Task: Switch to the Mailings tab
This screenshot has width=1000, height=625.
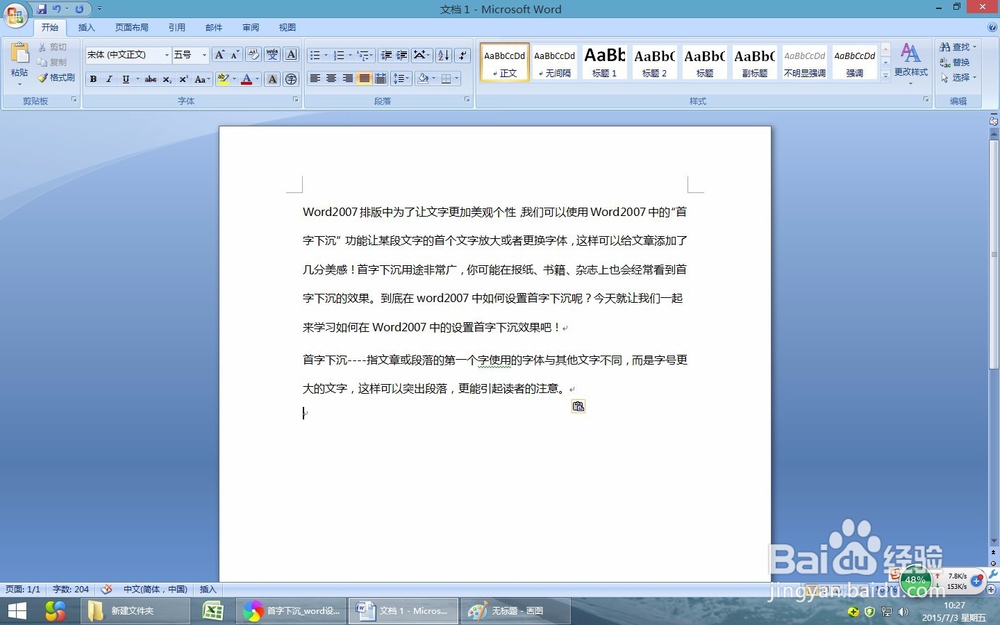Action: (214, 27)
